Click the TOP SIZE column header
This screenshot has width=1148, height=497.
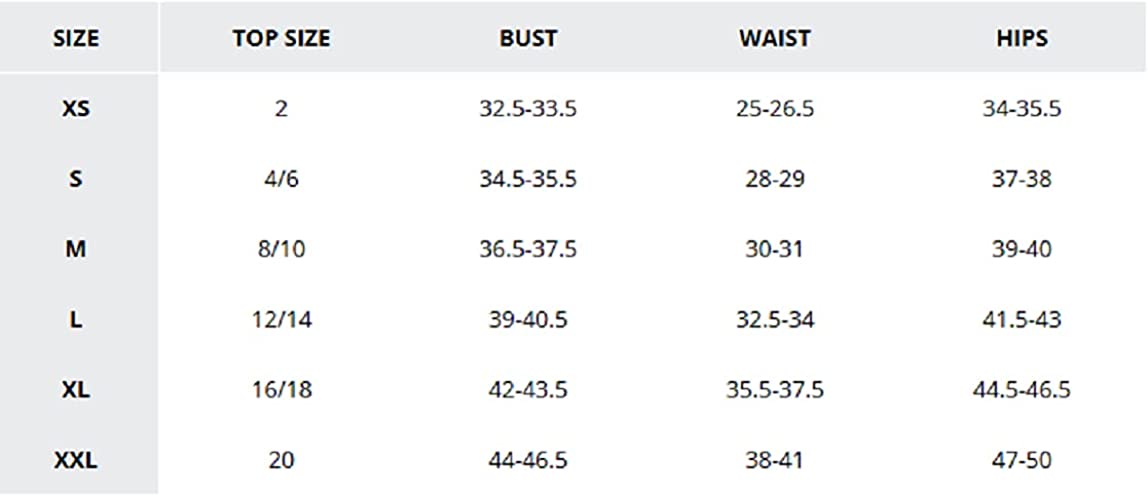coord(281,39)
